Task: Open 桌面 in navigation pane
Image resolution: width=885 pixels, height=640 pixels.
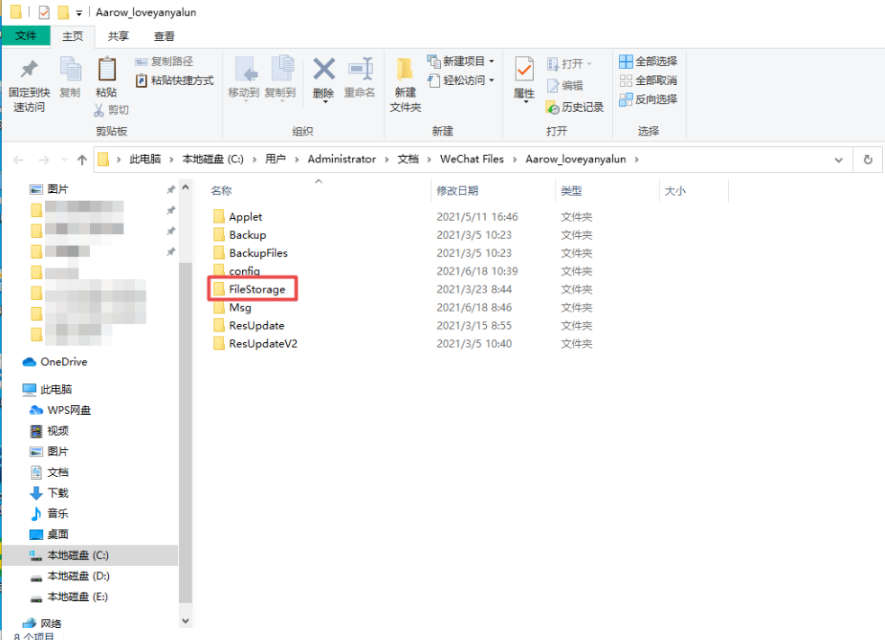Action: pyautogui.click(x=57, y=534)
